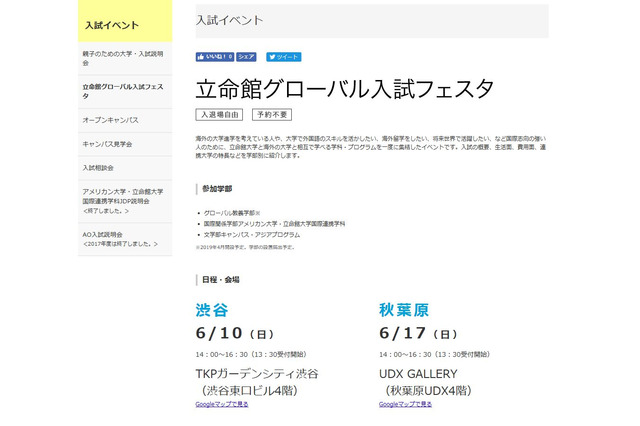Click the text （渋谷東口ビル4階）
The height and width of the screenshot is (426, 640).
(x=250, y=390)
